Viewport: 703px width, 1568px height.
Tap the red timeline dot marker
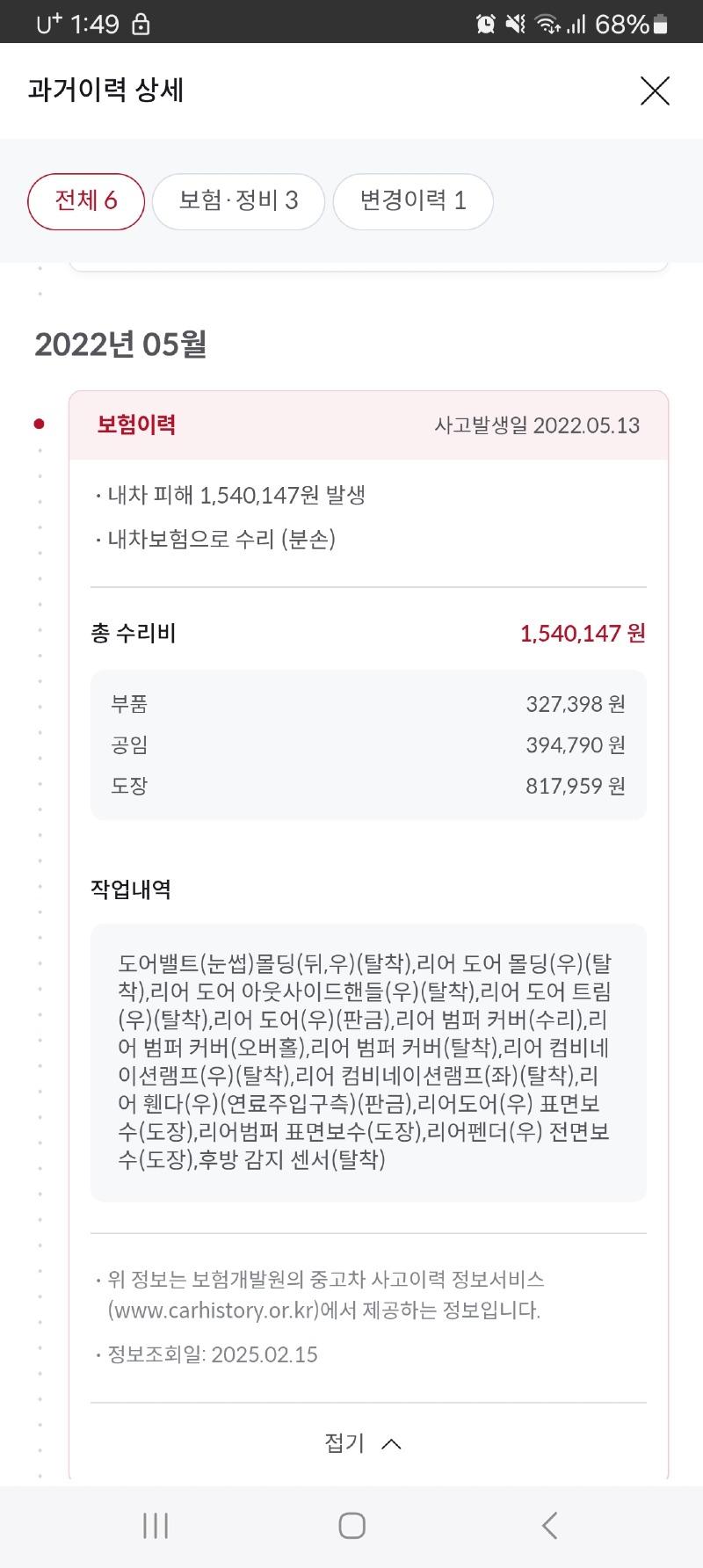click(x=39, y=425)
